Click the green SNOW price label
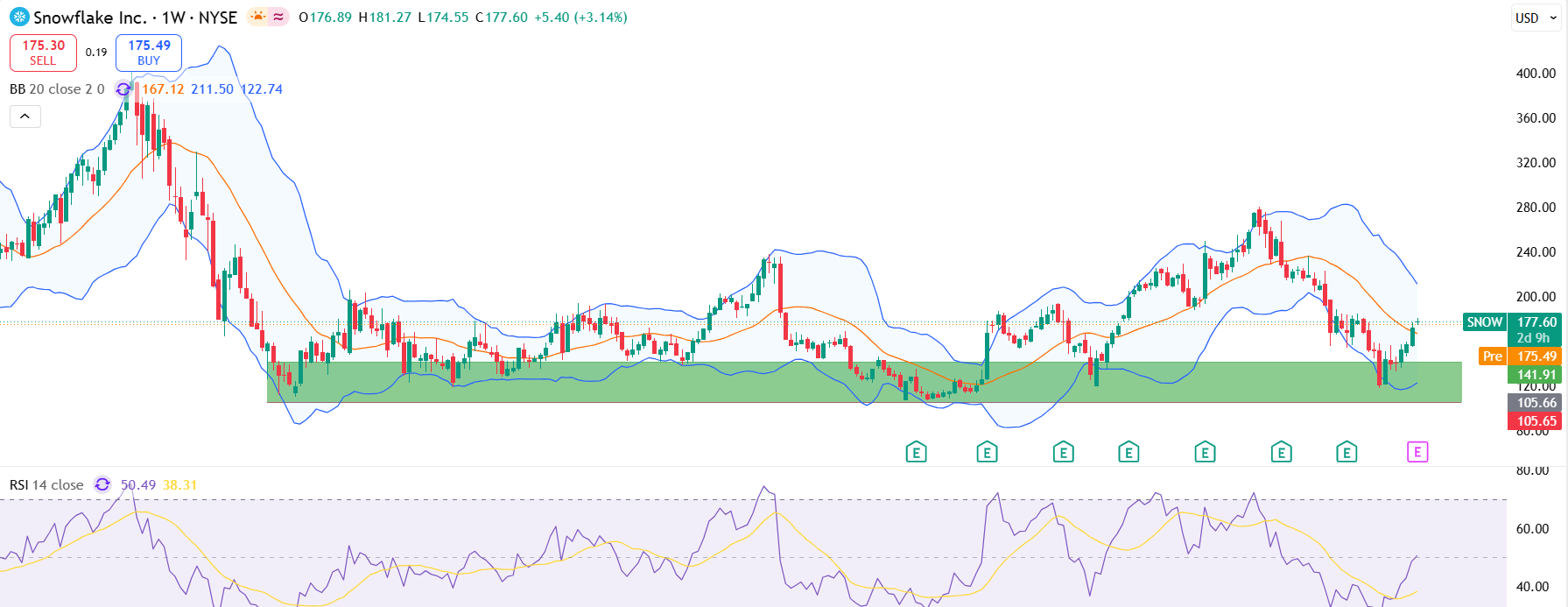1568x607 pixels. point(1485,322)
